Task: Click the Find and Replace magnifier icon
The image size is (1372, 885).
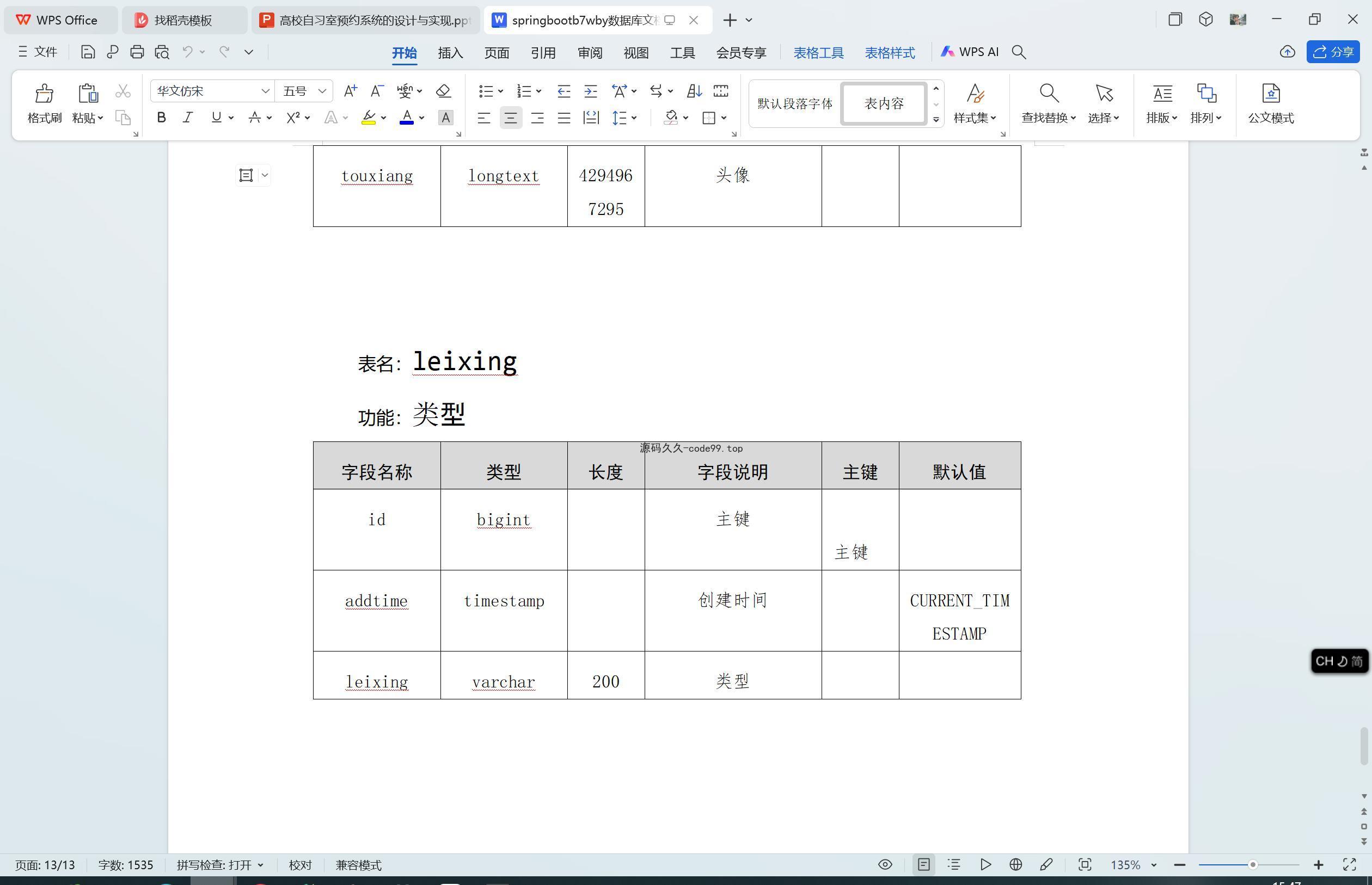Action: 1049,93
